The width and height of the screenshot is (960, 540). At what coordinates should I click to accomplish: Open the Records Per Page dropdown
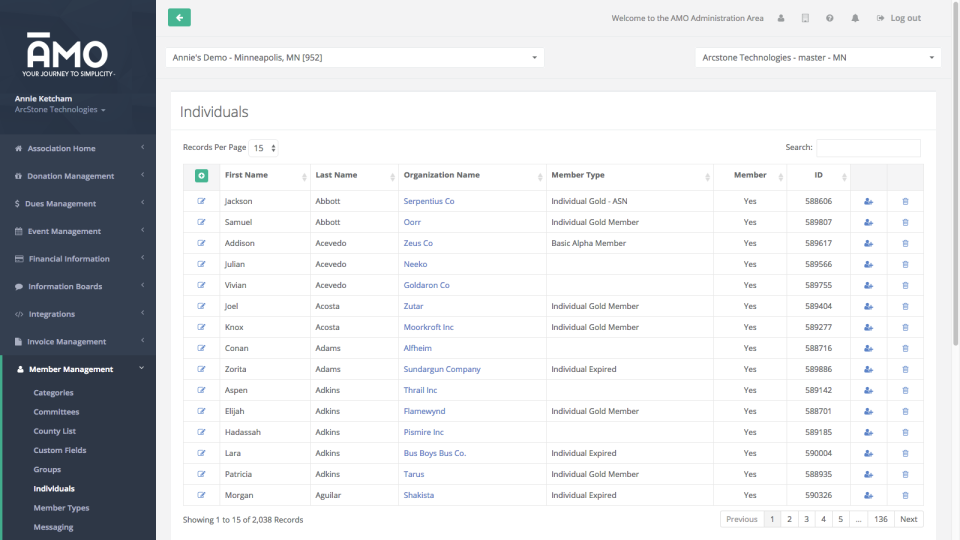265,148
